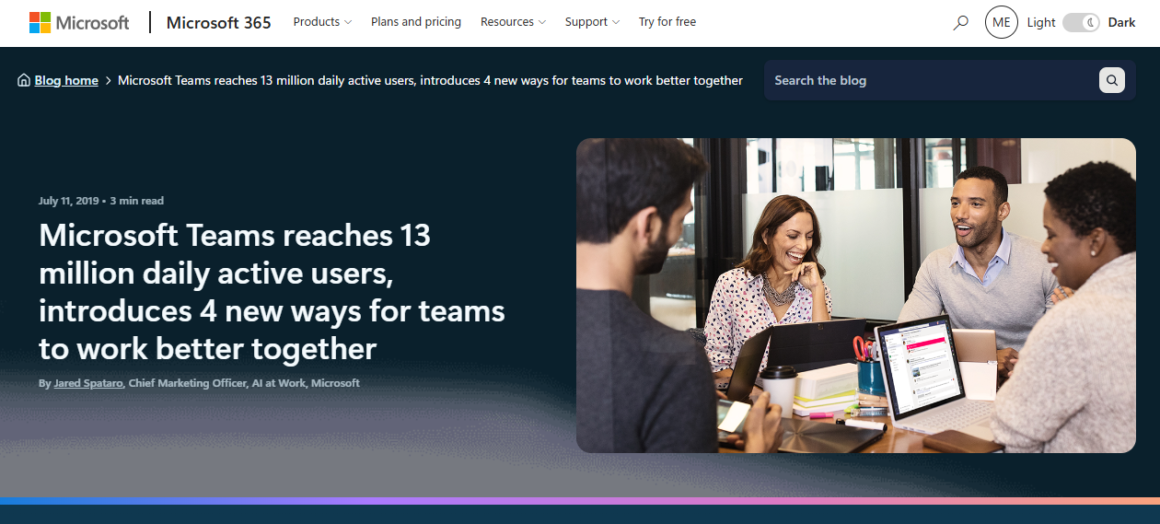Select Try for free
The image size is (1160, 524).
667,22
